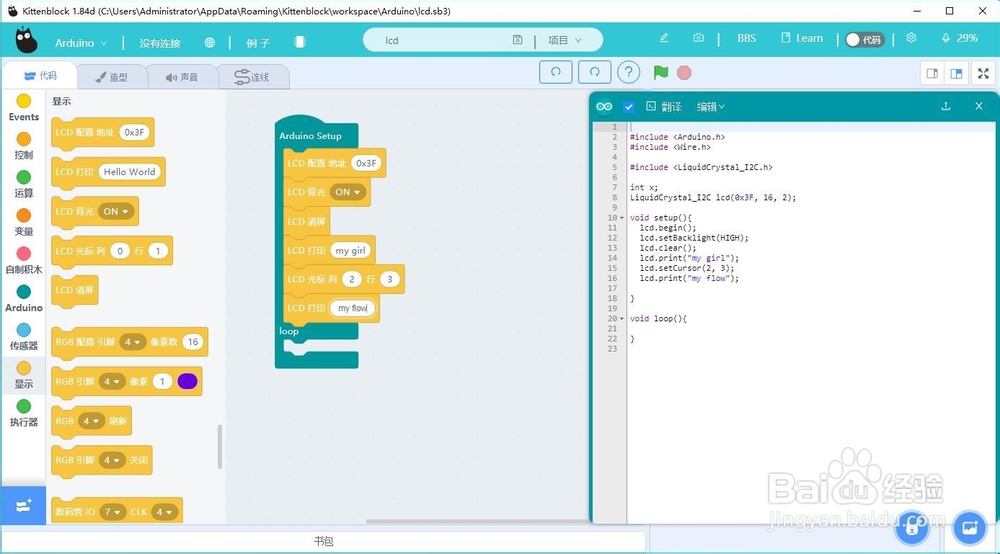The width and height of the screenshot is (1000, 554).
Task: Click the purple color swatch in RGB block
Action: [187, 381]
